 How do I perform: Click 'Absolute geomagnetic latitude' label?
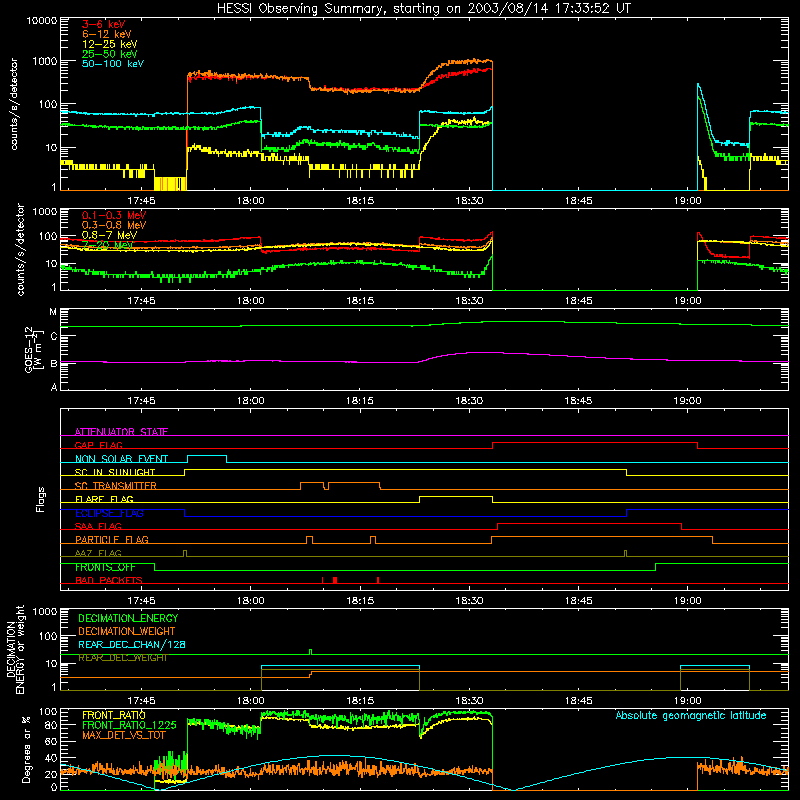[x=691, y=715]
